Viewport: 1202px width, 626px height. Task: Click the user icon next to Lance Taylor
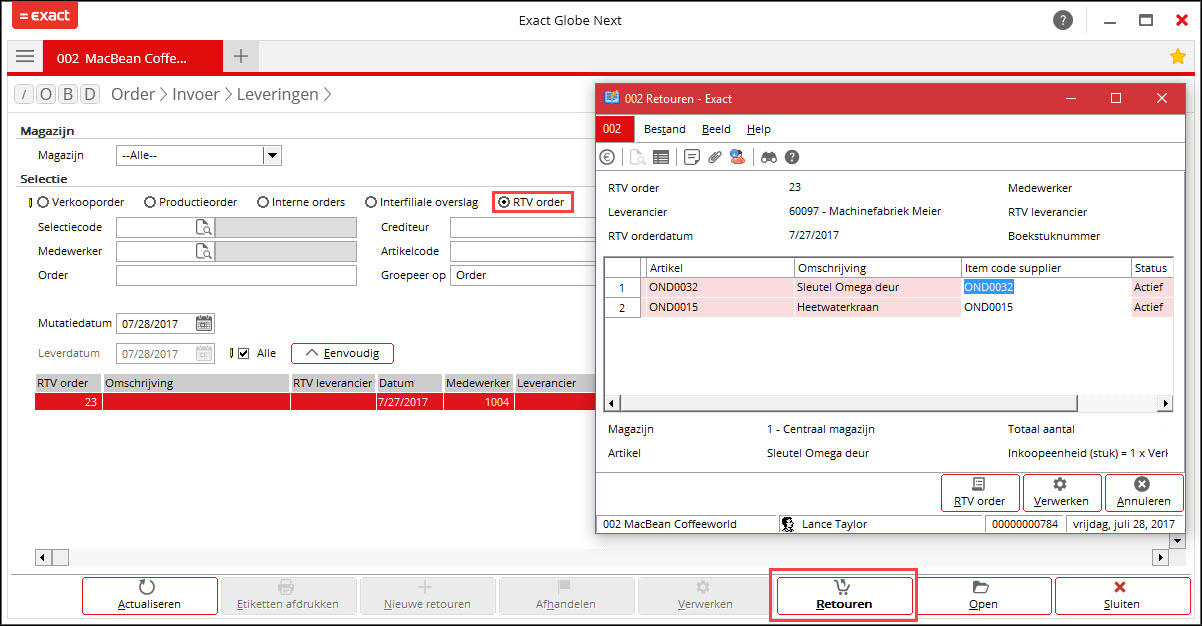click(x=788, y=524)
